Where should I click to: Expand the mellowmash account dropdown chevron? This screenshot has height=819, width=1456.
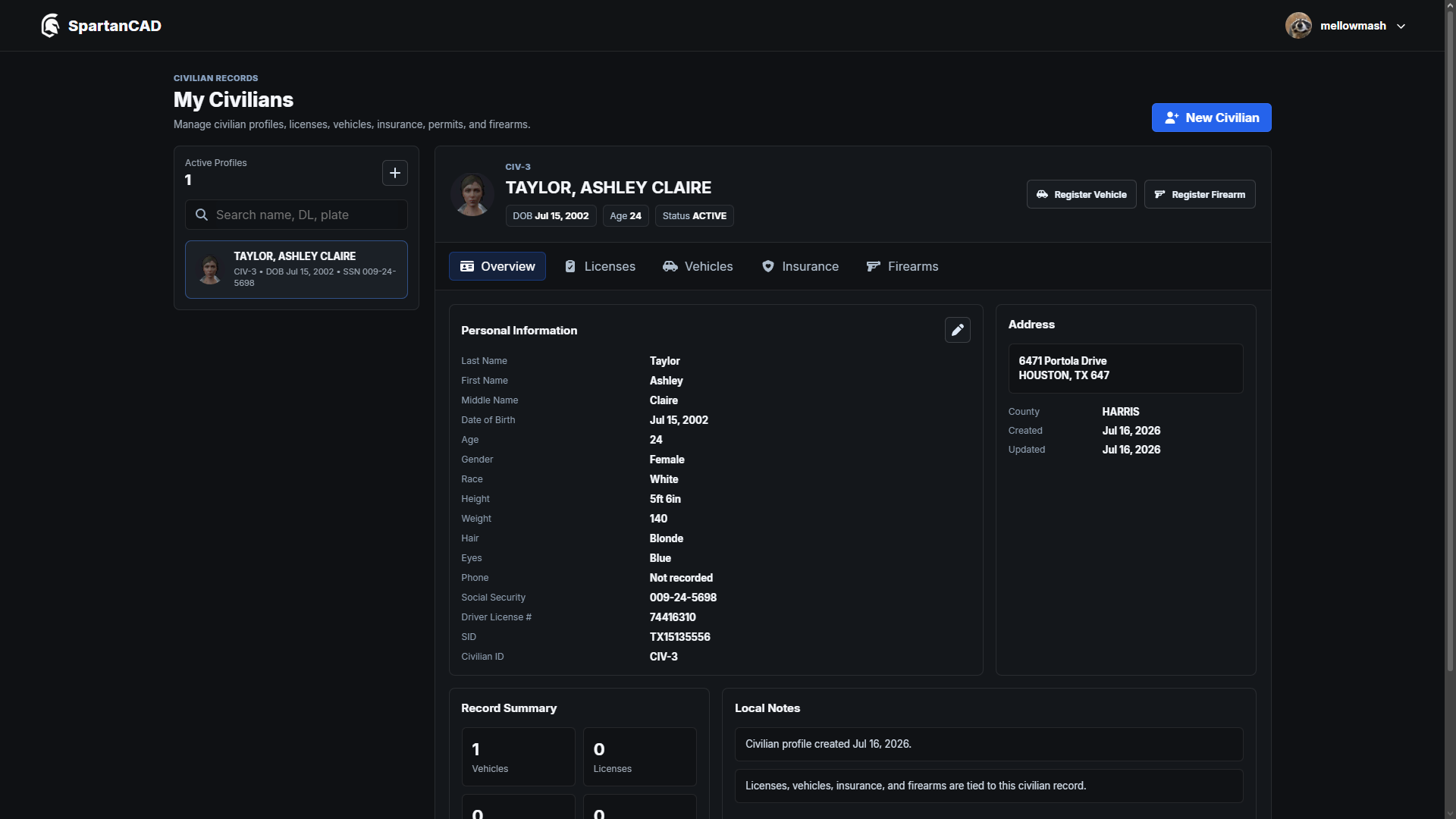[x=1401, y=26]
